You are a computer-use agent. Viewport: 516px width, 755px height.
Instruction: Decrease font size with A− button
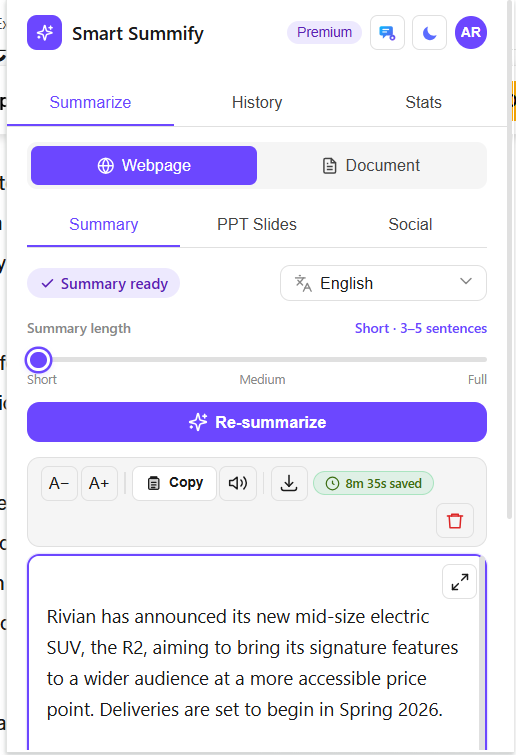[59, 483]
